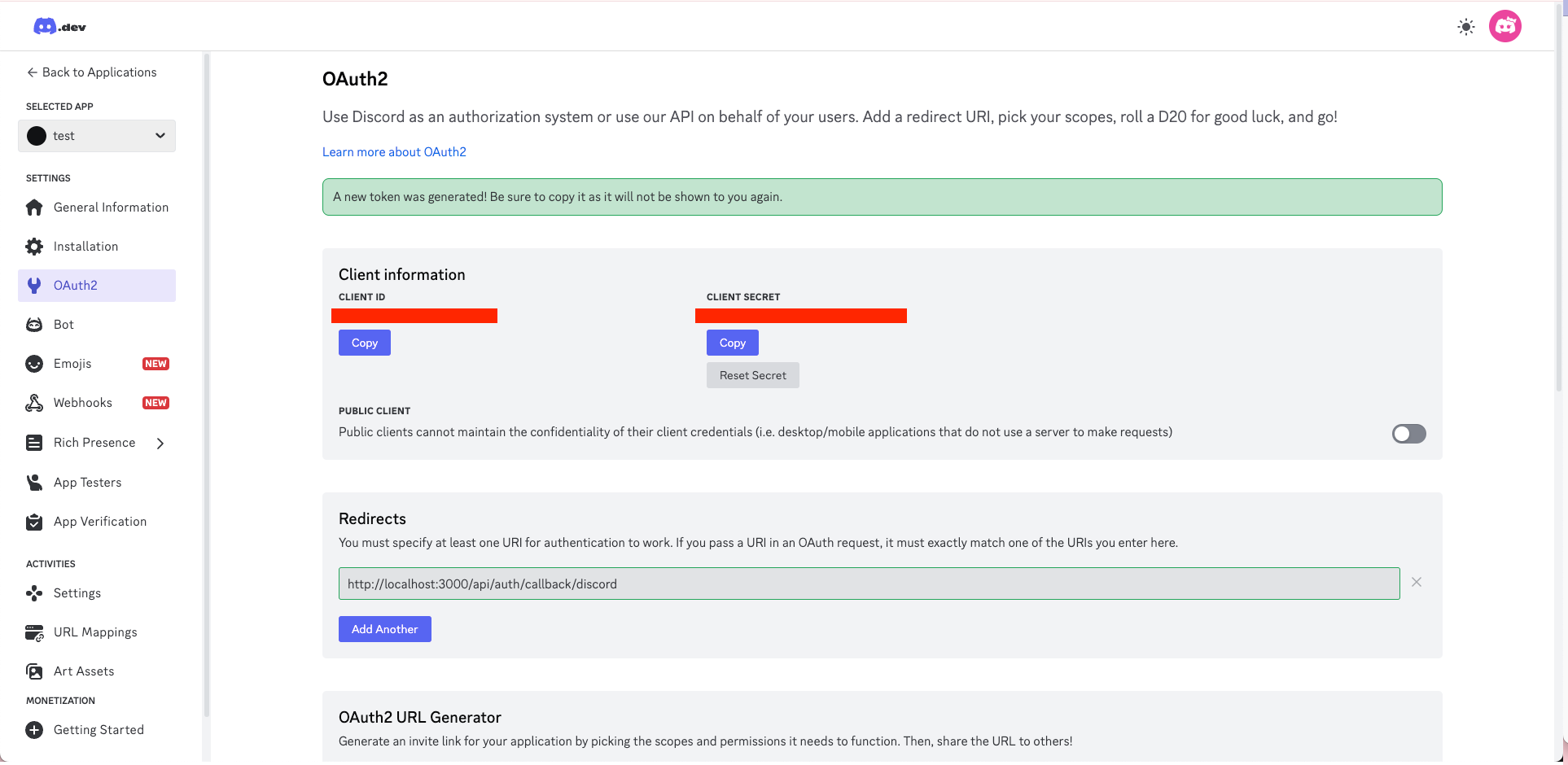Click the Installation gear icon
The height and width of the screenshot is (765, 1568).
pos(34,247)
